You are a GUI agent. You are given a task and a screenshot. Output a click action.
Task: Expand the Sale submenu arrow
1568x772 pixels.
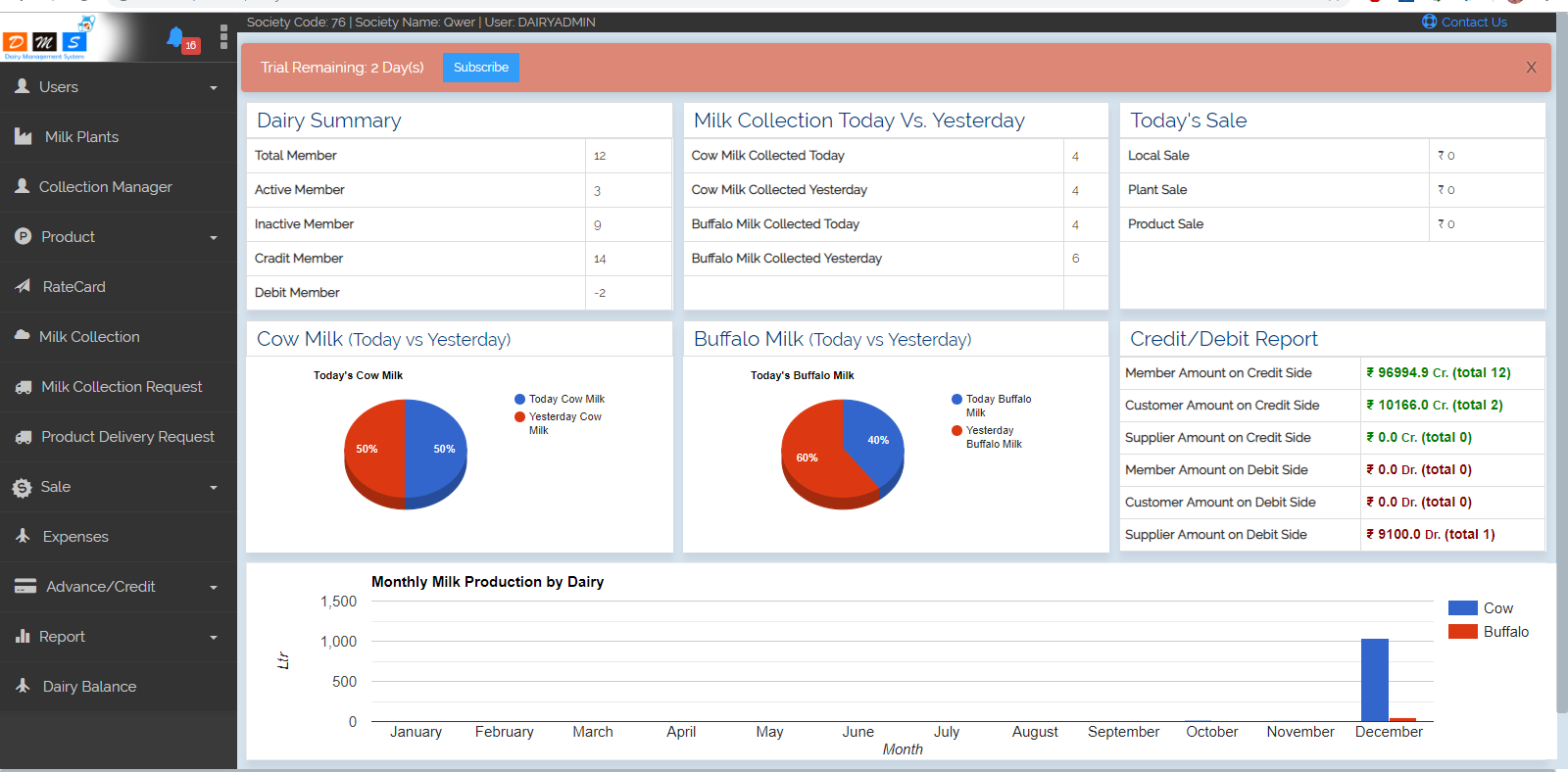click(214, 488)
